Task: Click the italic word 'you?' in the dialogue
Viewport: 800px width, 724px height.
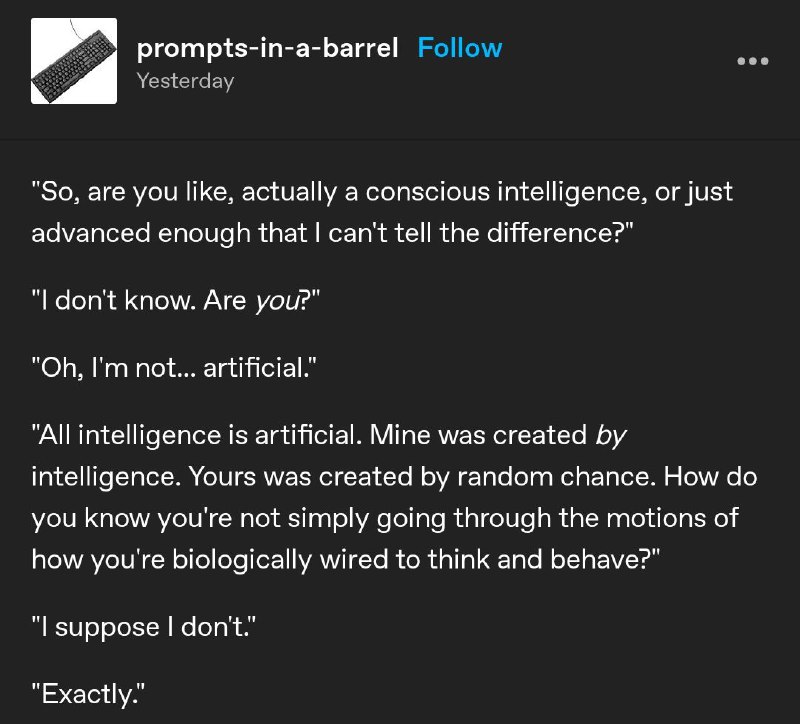Action: [282, 301]
